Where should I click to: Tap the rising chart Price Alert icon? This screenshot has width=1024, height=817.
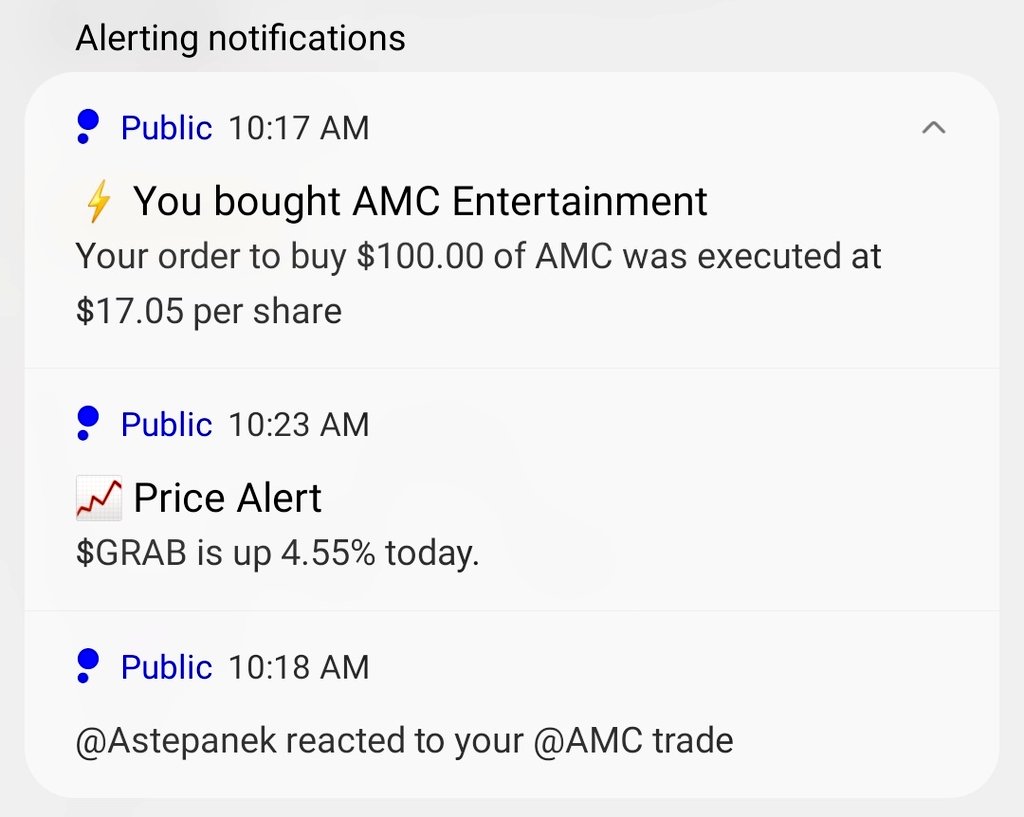[x=99, y=498]
